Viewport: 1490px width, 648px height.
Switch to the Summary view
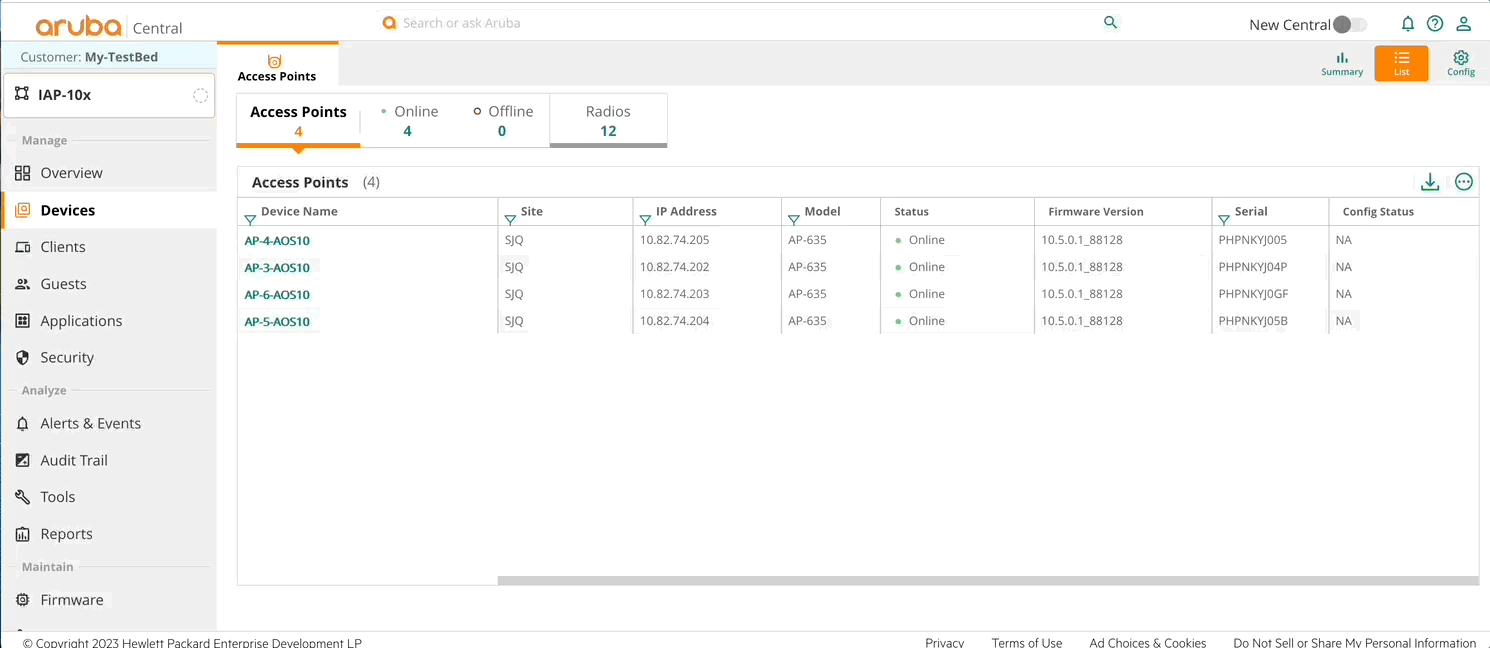tap(1342, 64)
